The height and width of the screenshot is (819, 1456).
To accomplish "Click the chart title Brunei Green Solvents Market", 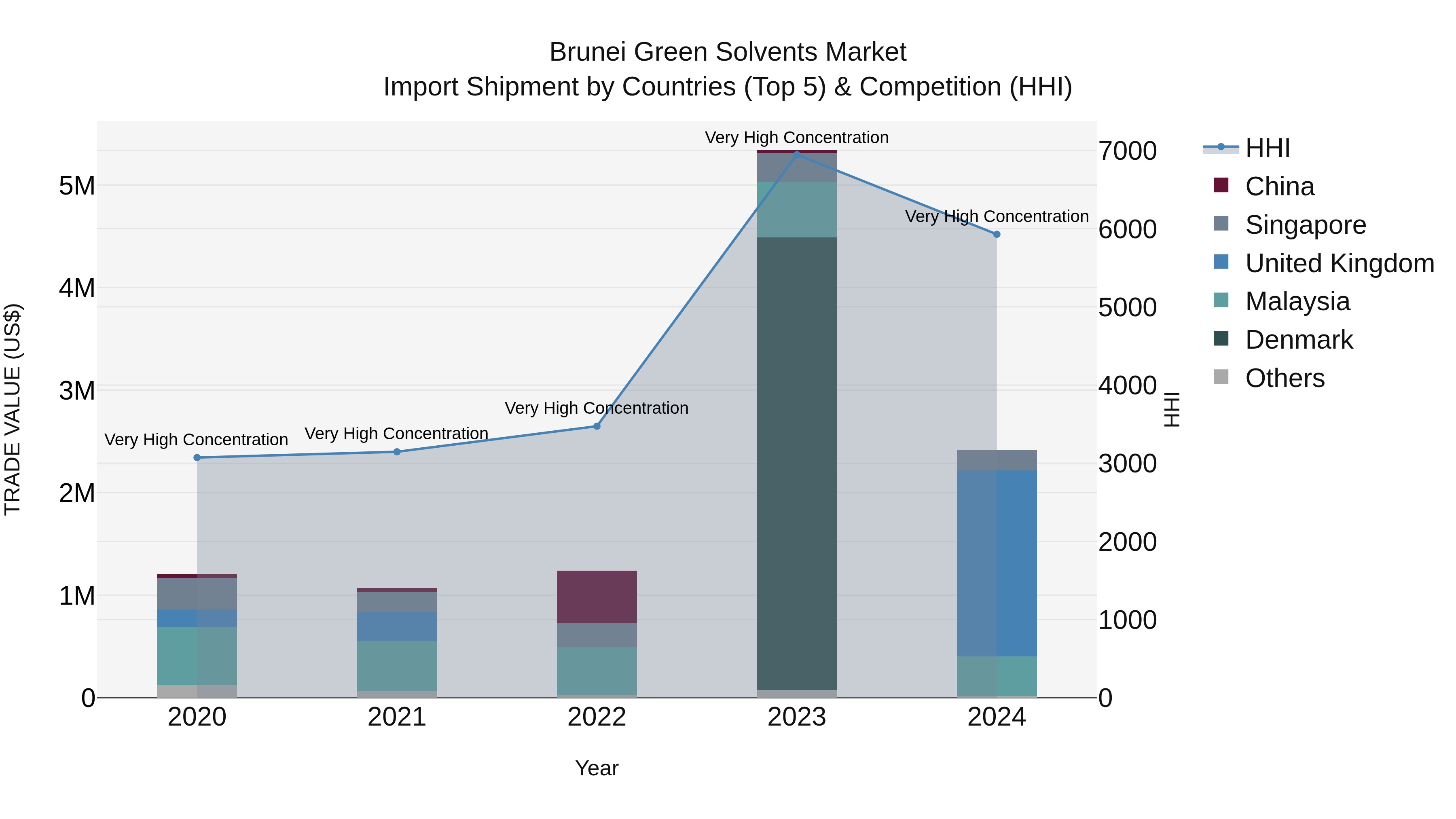I will tap(728, 52).
